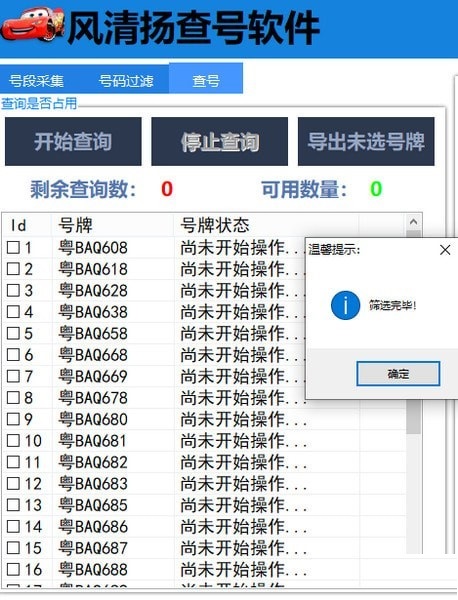The height and width of the screenshot is (600, 458).
Task: Close the 温馨提示 dialog with X
Action: (x=445, y=250)
